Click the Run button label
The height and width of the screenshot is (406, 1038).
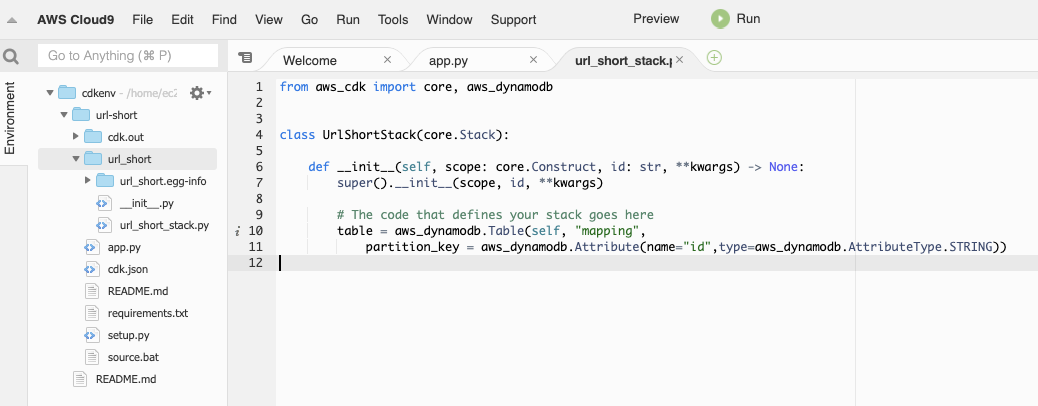[x=749, y=19]
